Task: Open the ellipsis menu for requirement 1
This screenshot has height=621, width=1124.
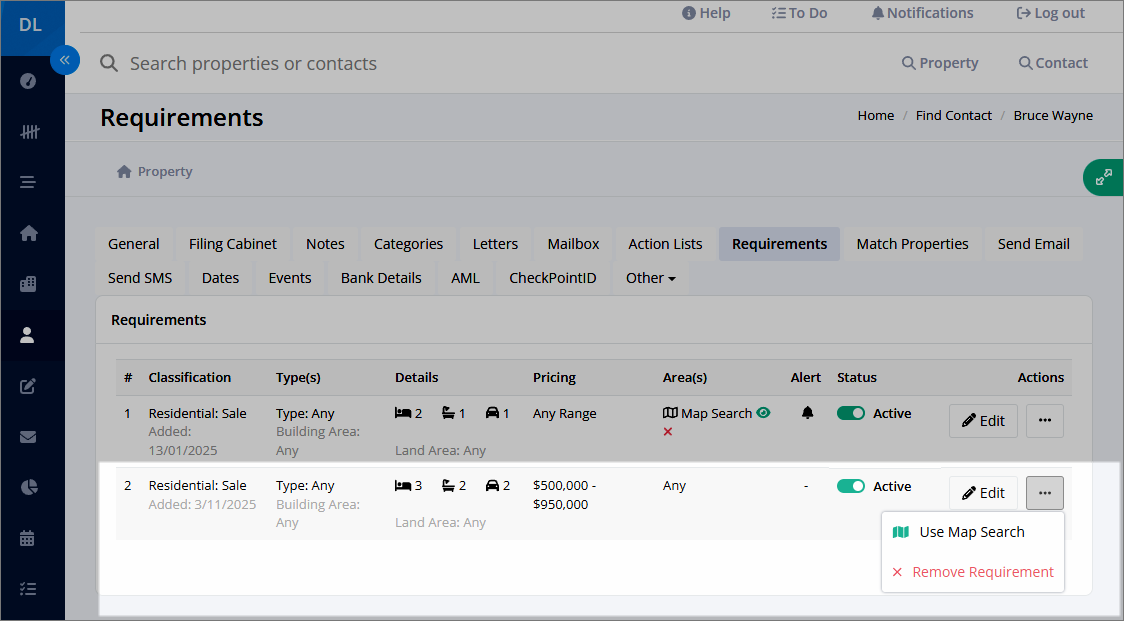Action: pos(1044,420)
